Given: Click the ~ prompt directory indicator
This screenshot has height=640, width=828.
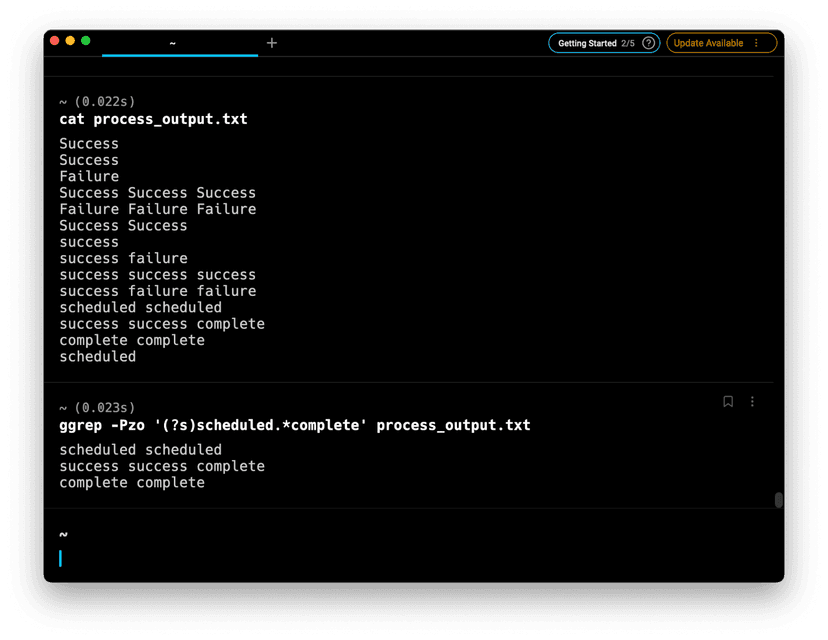Looking at the screenshot, I should [63, 535].
